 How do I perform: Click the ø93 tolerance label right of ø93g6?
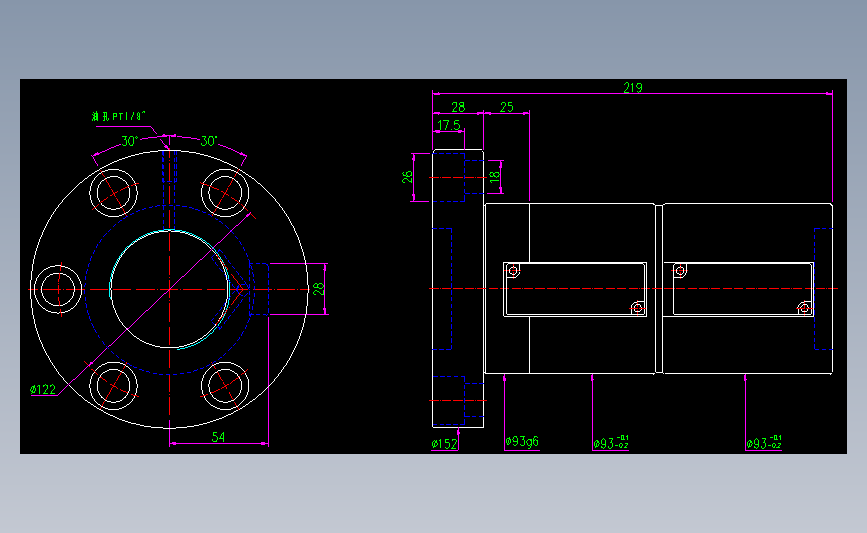point(610,442)
